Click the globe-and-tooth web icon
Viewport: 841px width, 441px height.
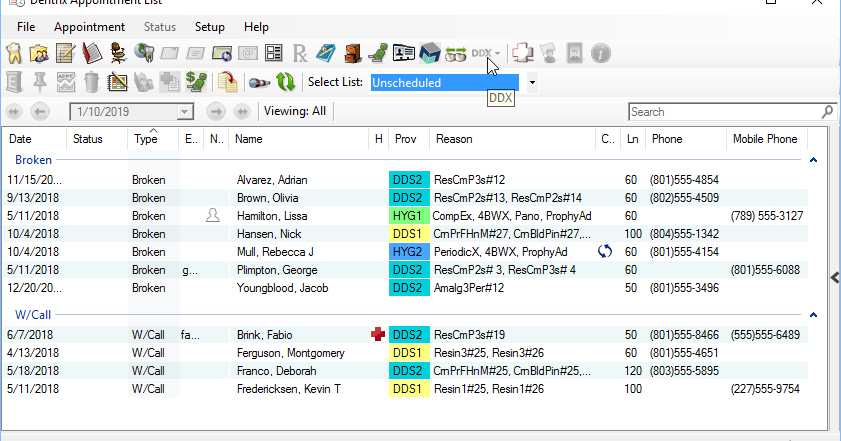(x=144, y=53)
